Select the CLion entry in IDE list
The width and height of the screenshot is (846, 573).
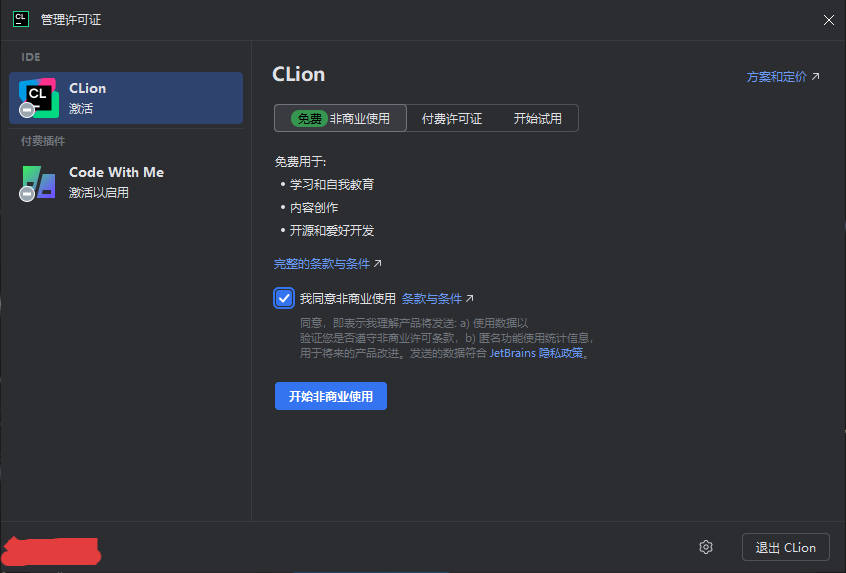[126, 98]
